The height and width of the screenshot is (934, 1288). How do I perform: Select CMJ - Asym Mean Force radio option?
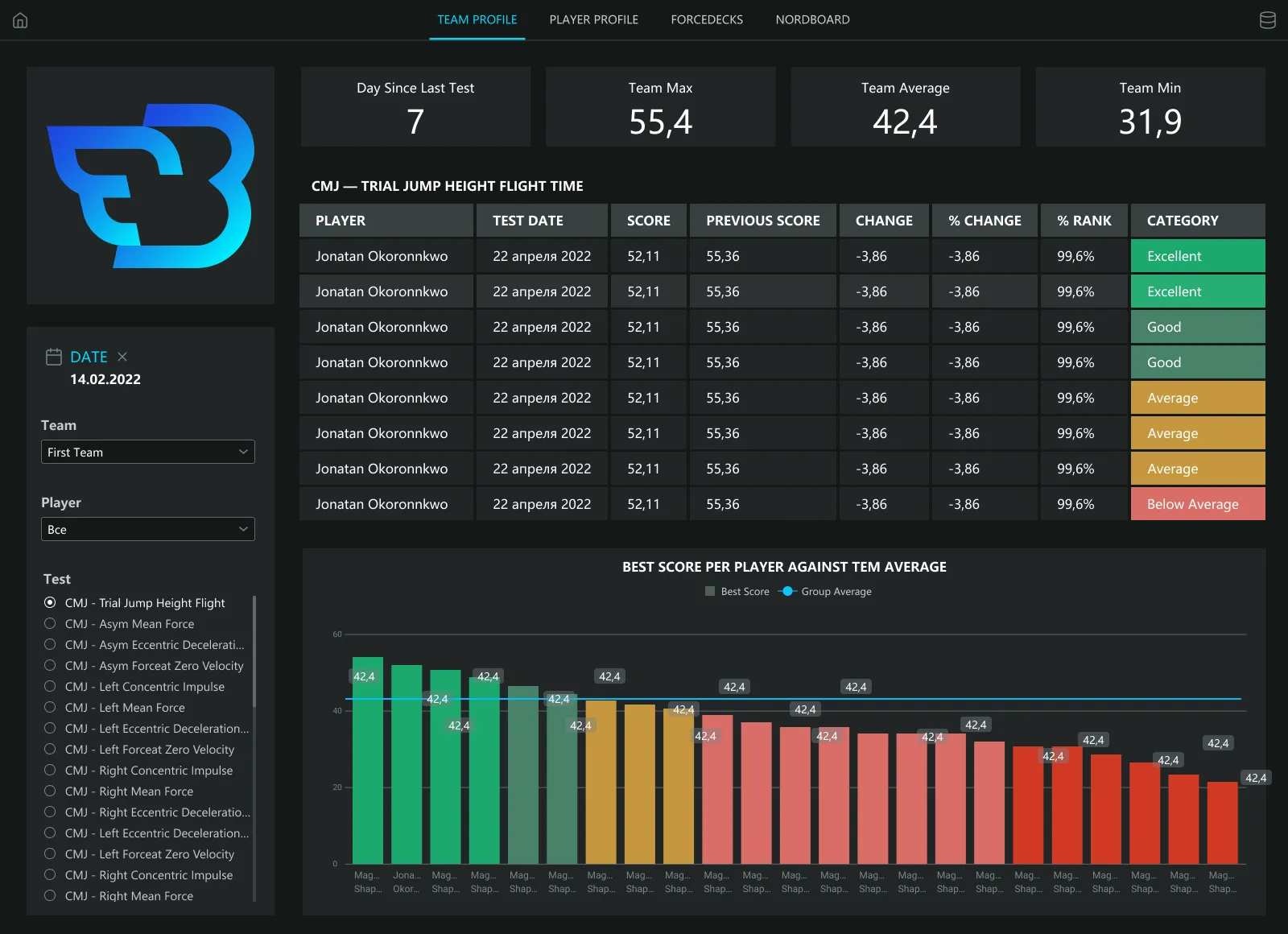[x=50, y=624]
